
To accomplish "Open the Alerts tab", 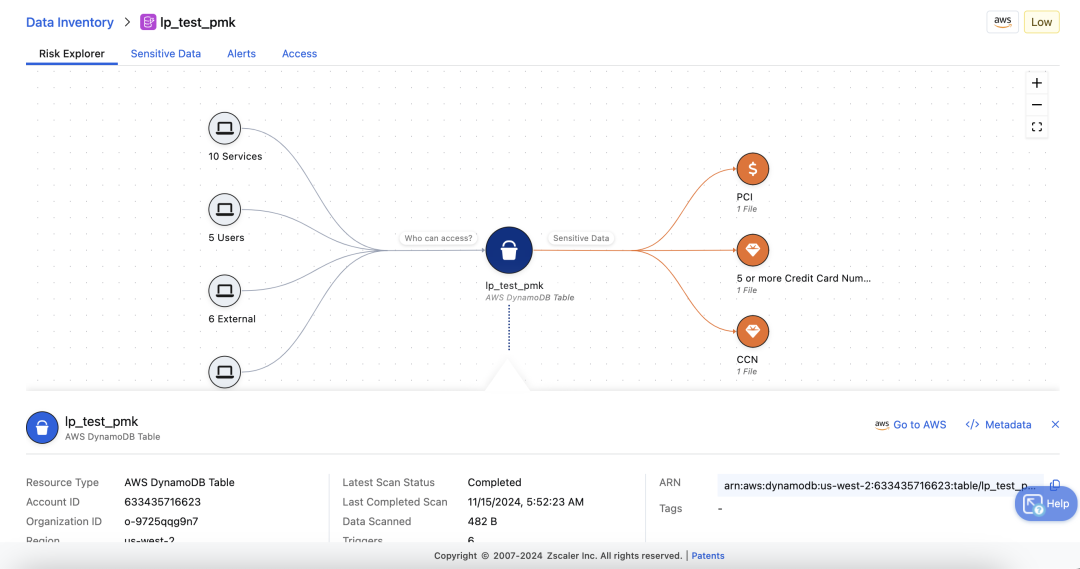I will coord(241,54).
